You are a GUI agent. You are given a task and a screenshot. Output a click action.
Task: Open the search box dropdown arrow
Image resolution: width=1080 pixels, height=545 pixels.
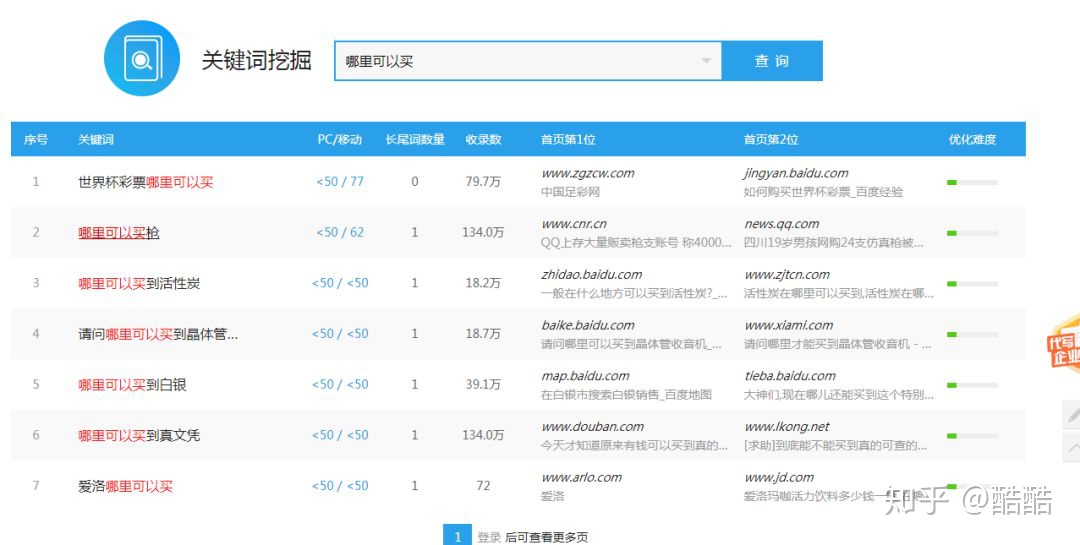click(x=706, y=61)
